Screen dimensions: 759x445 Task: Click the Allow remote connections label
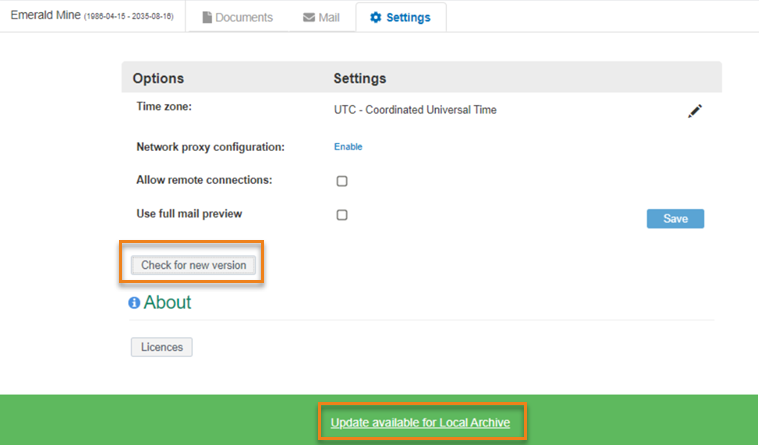pos(204,180)
